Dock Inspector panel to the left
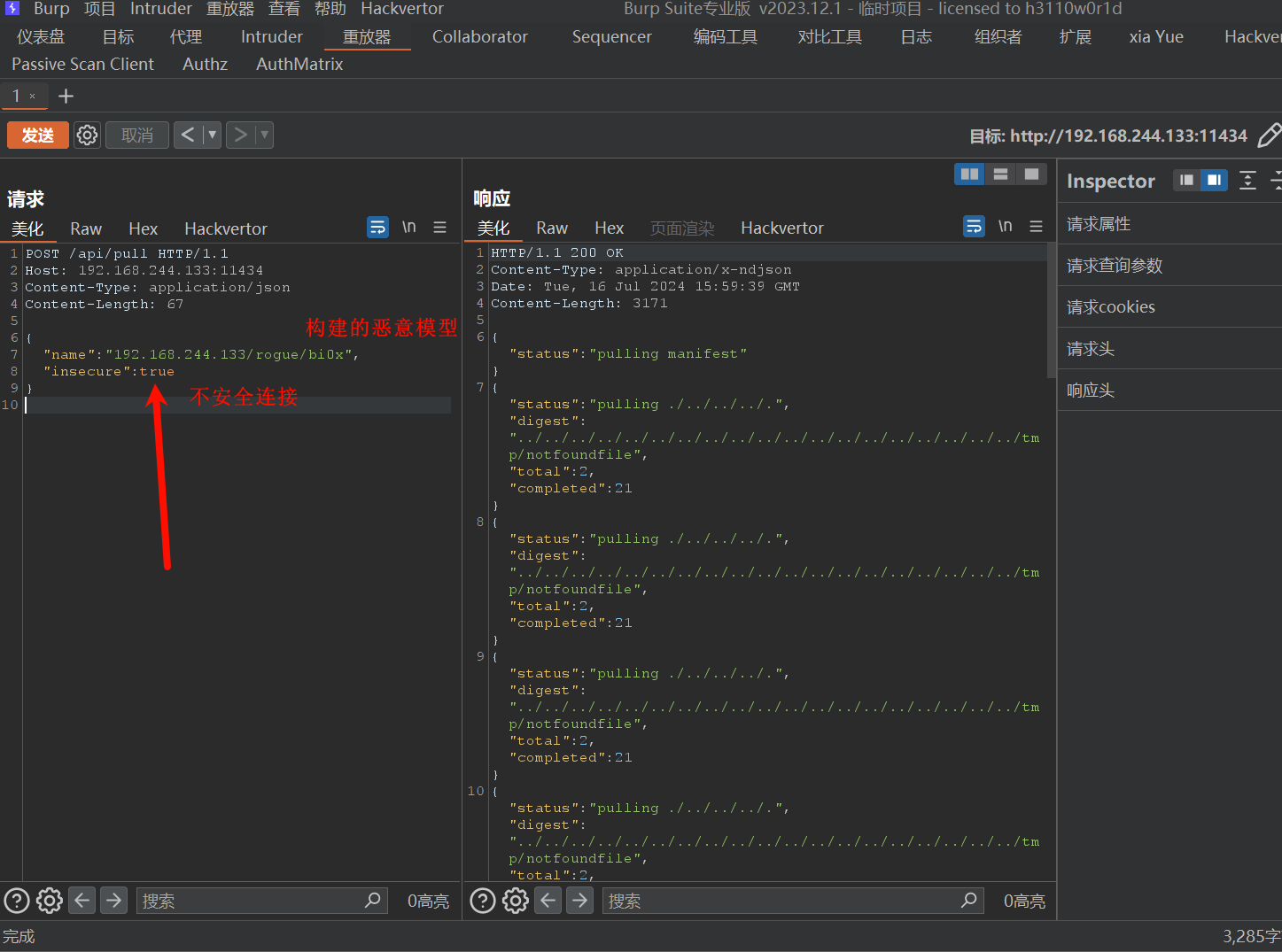Viewport: 1282px width, 952px height. point(1186,180)
